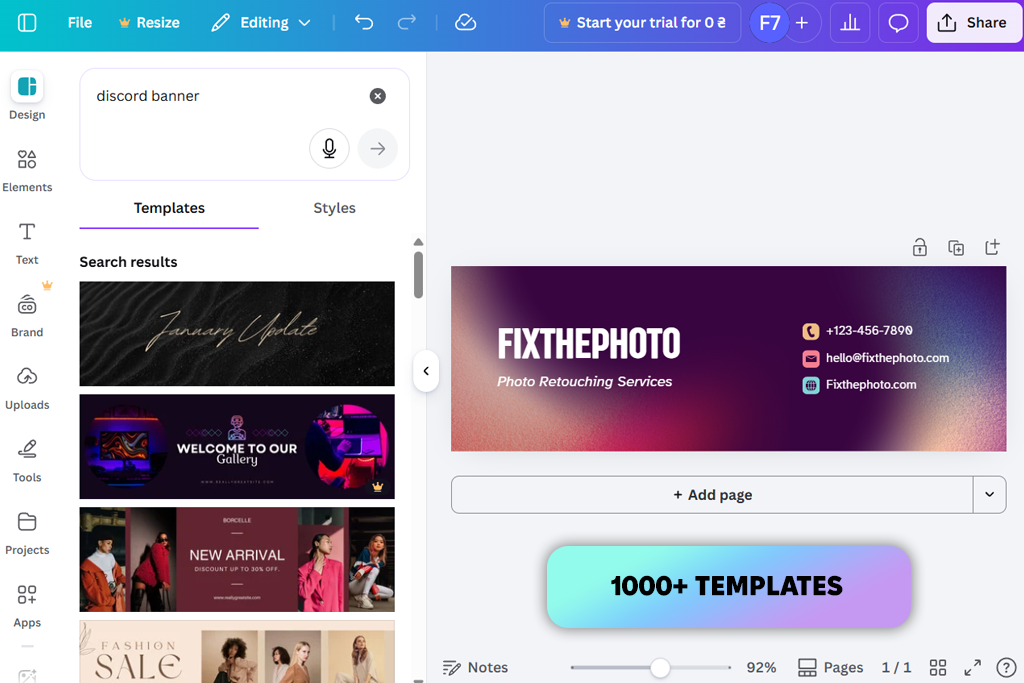The image size is (1024, 683).
Task: Undo the last action
Action: point(364,23)
